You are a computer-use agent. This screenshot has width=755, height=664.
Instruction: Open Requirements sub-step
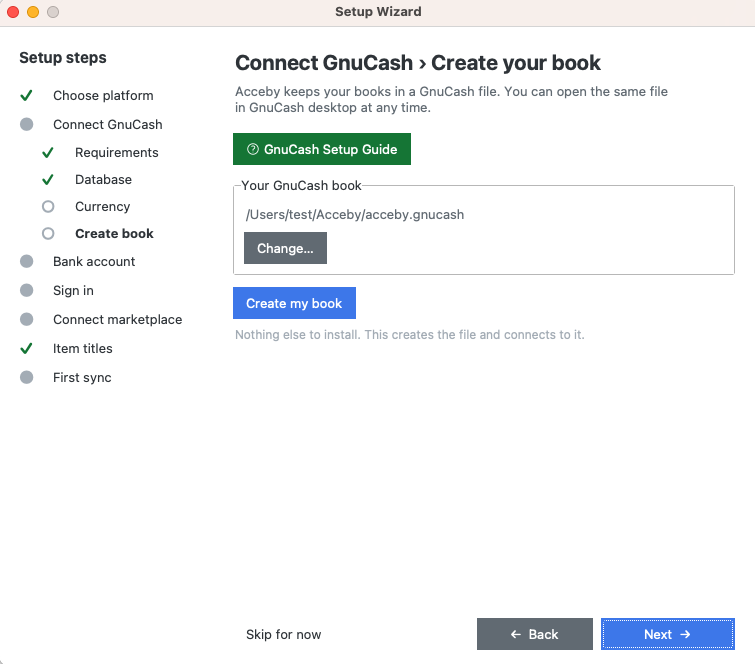117,152
